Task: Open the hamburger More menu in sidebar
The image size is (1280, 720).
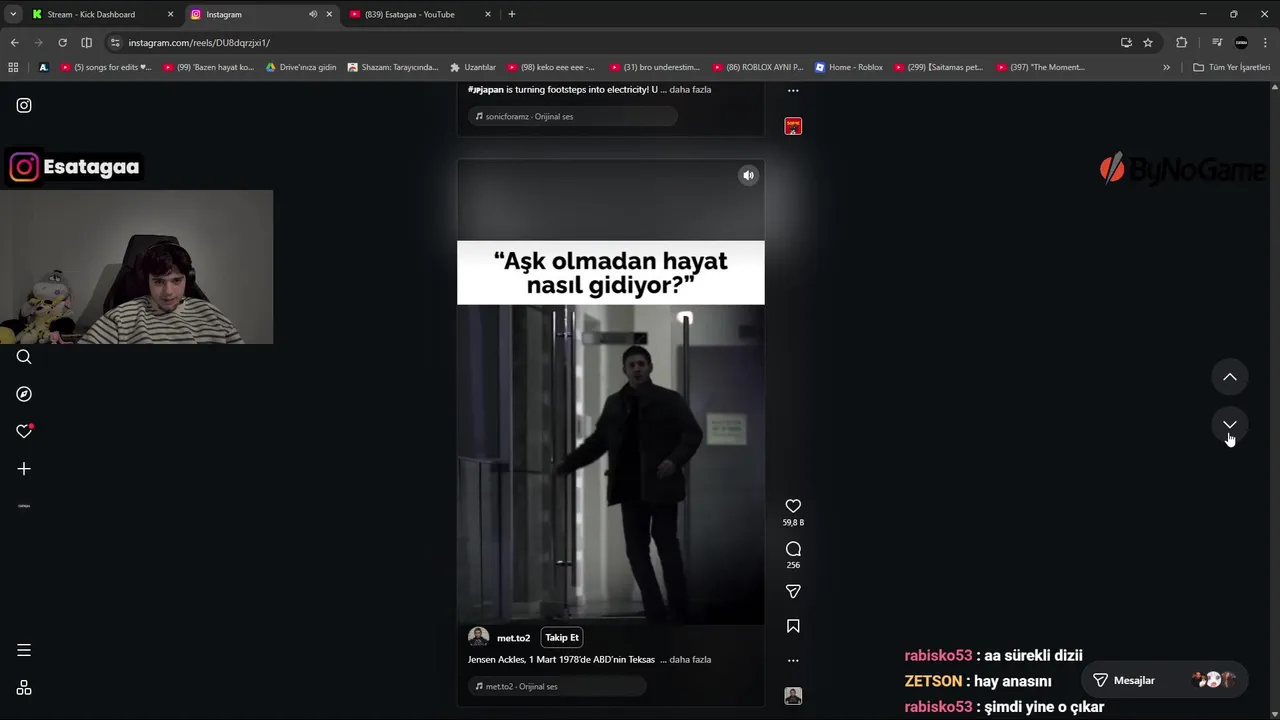Action: [x=24, y=650]
